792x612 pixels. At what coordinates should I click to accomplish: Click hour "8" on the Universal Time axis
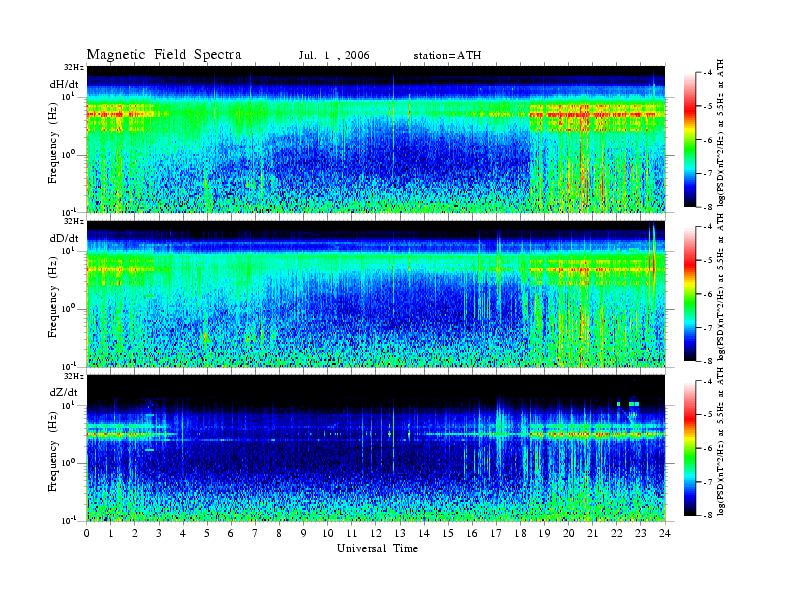click(x=279, y=533)
